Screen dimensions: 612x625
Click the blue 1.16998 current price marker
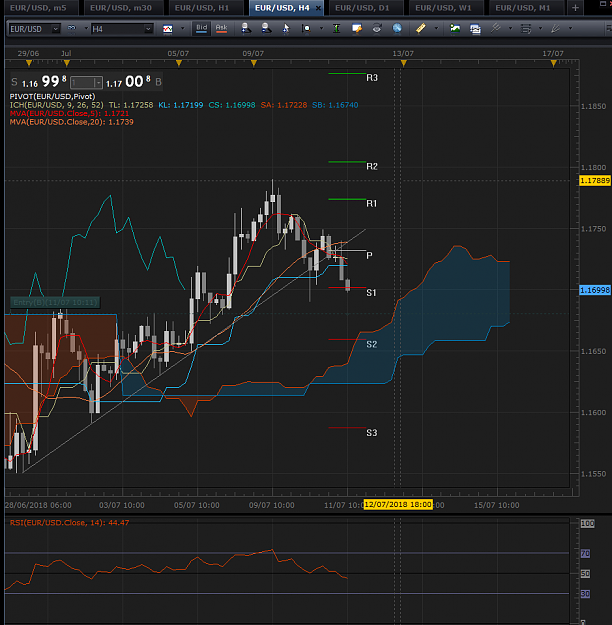(x=594, y=290)
